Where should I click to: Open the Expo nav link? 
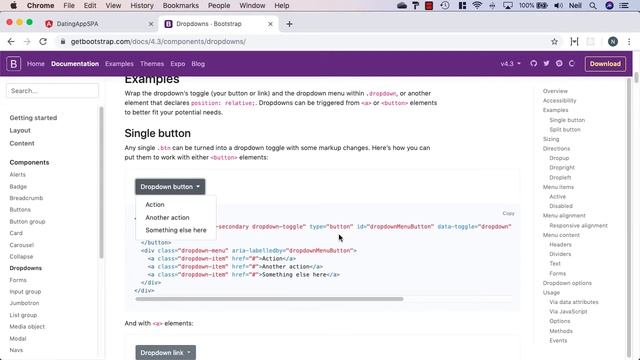point(178,64)
